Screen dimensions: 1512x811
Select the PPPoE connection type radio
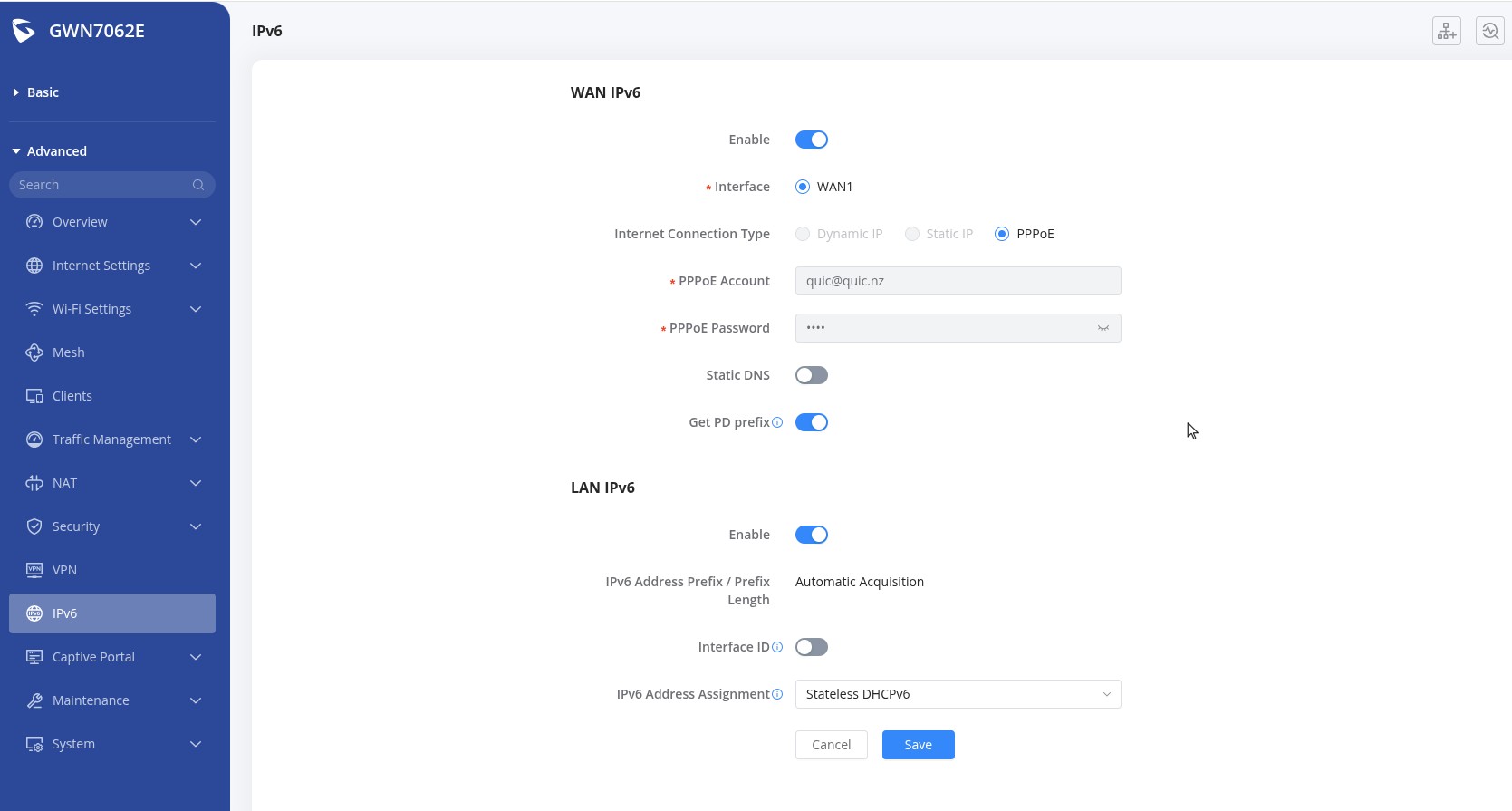1002,234
